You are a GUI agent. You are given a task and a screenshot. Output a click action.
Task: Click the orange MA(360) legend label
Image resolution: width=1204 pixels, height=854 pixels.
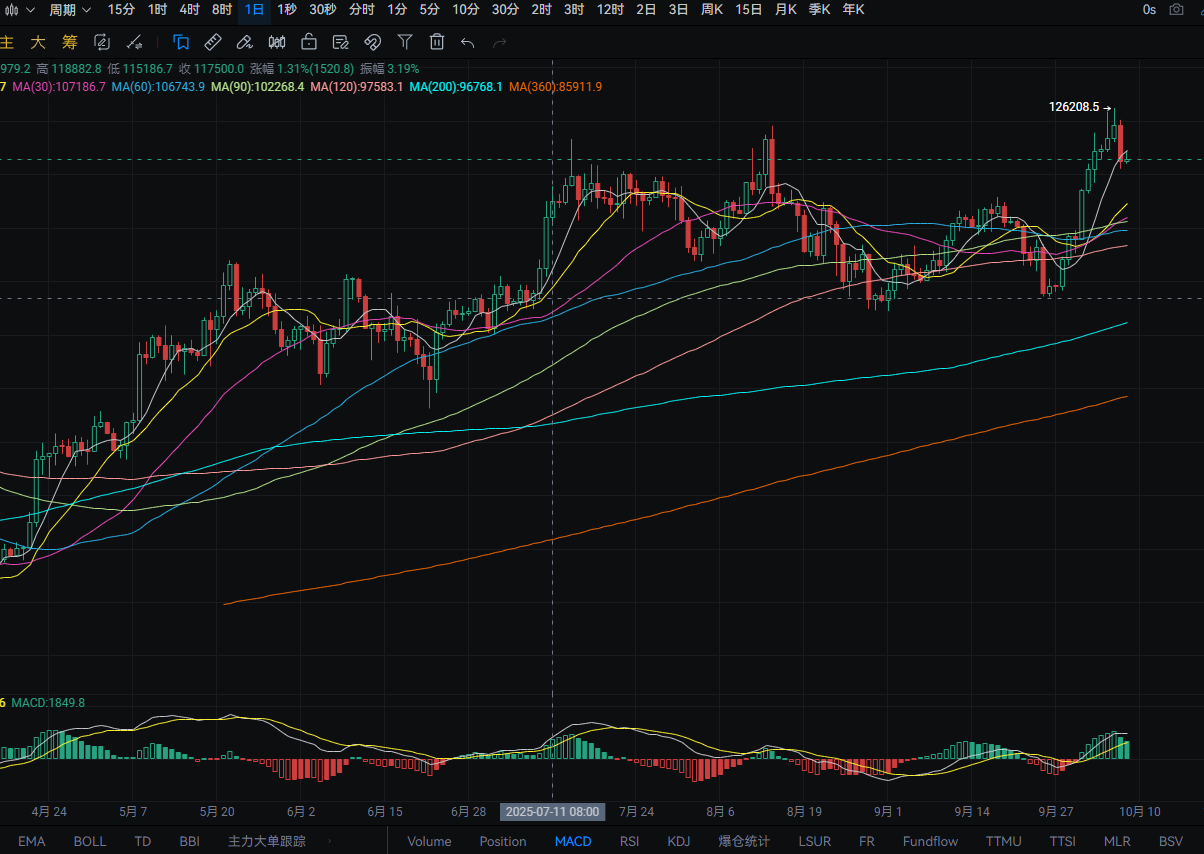point(555,87)
